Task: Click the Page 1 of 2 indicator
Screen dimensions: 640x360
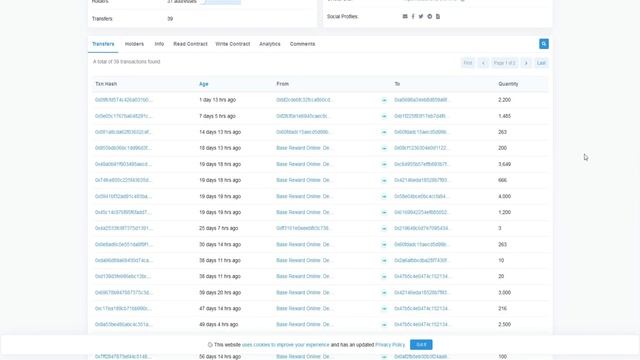Action: point(504,63)
